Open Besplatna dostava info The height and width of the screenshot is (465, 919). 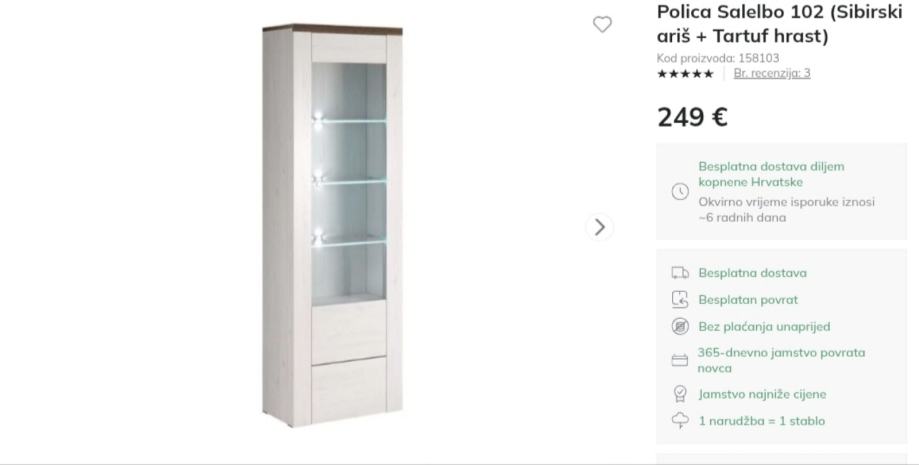point(752,273)
